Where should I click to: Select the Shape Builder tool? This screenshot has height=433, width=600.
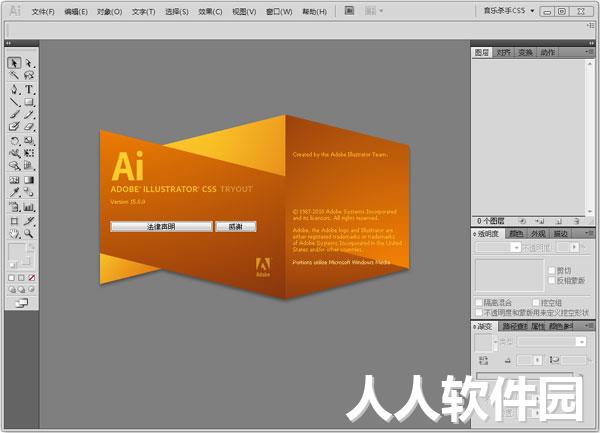(14, 166)
